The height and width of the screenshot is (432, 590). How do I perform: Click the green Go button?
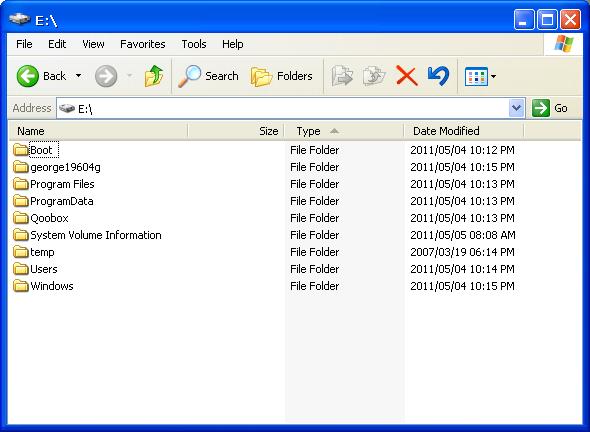(550, 108)
